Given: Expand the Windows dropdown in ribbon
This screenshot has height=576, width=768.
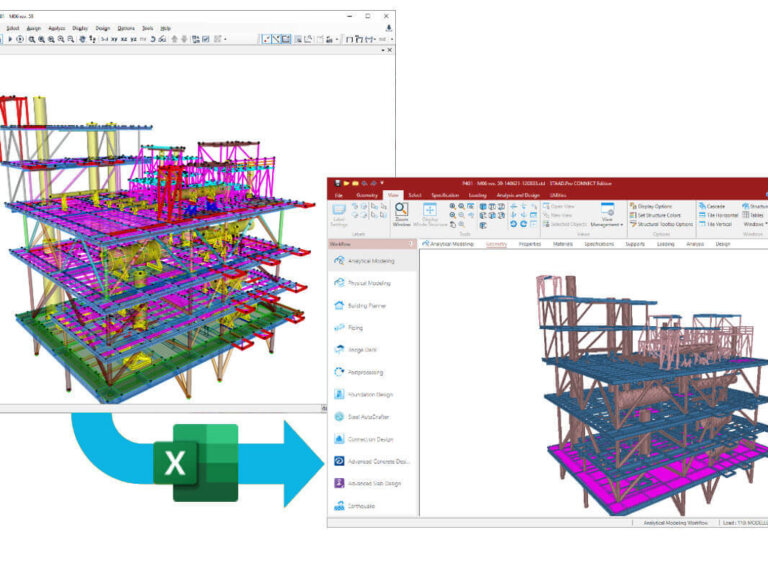Looking at the screenshot, I should 755,224.
